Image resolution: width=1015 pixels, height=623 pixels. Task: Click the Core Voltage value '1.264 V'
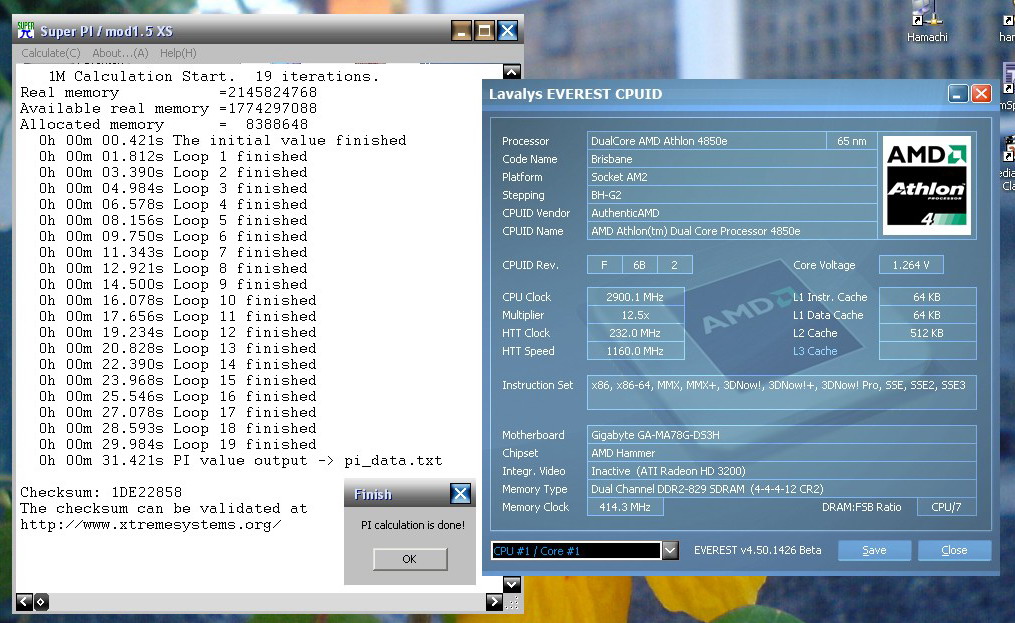[x=911, y=265]
